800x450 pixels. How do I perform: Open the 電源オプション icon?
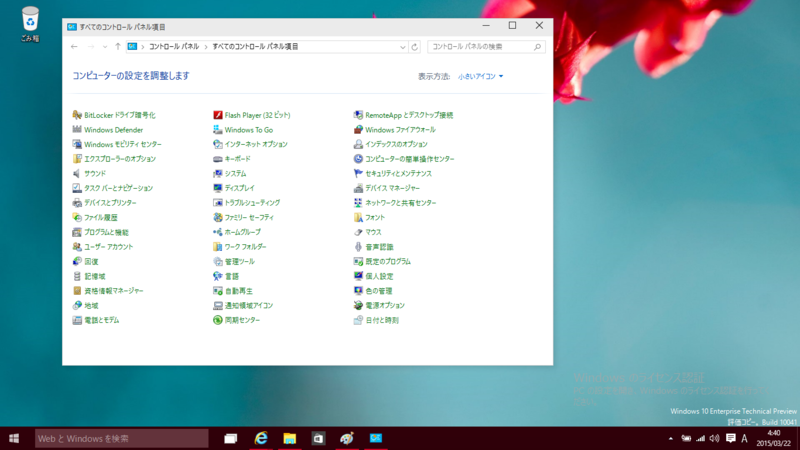358,305
